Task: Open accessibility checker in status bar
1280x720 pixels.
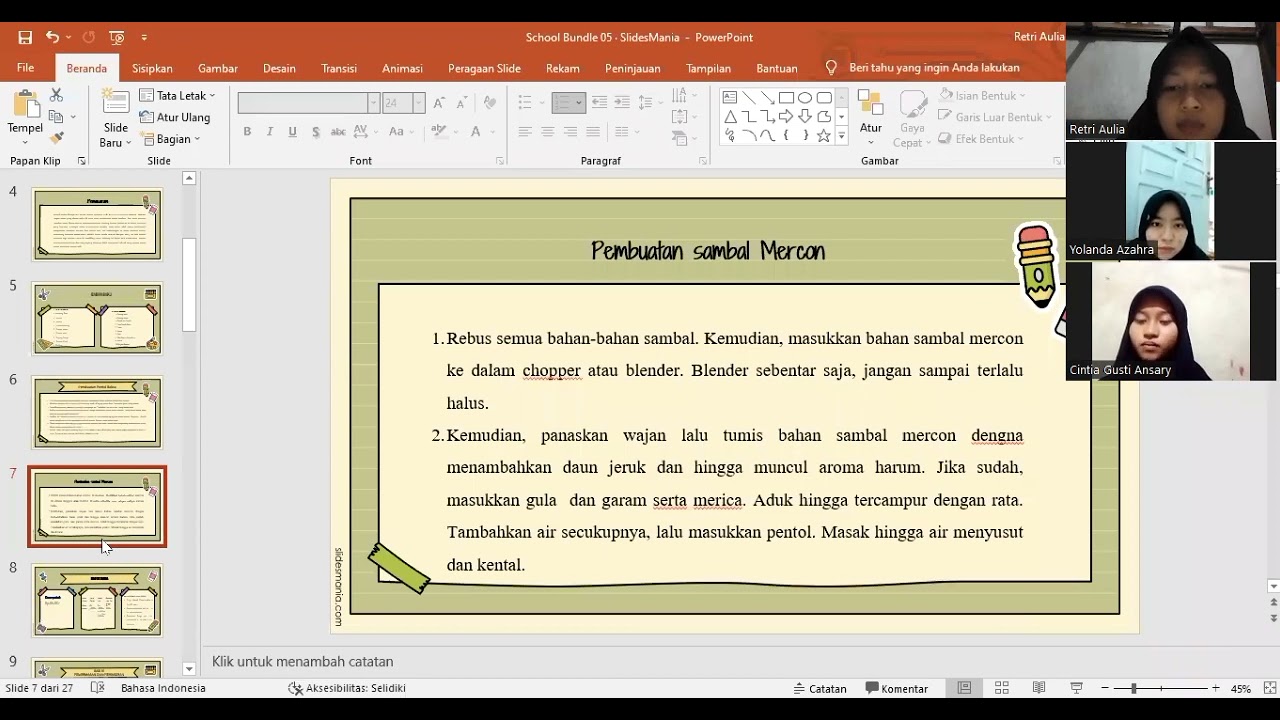Action: [x=346, y=688]
